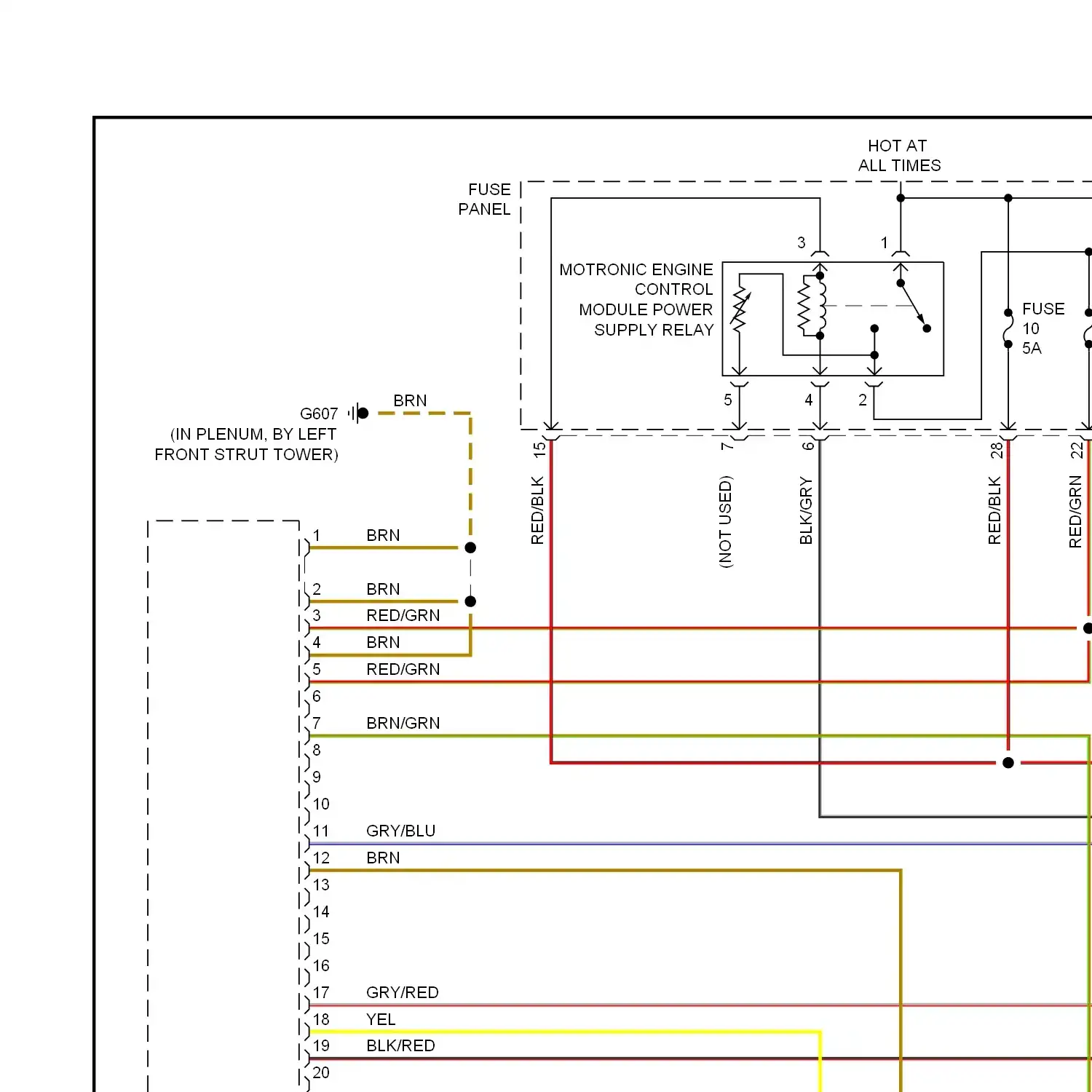Screen dimensions: 1092x1092
Task: Select the GRY/BLU label on row 11
Action: 401,831
